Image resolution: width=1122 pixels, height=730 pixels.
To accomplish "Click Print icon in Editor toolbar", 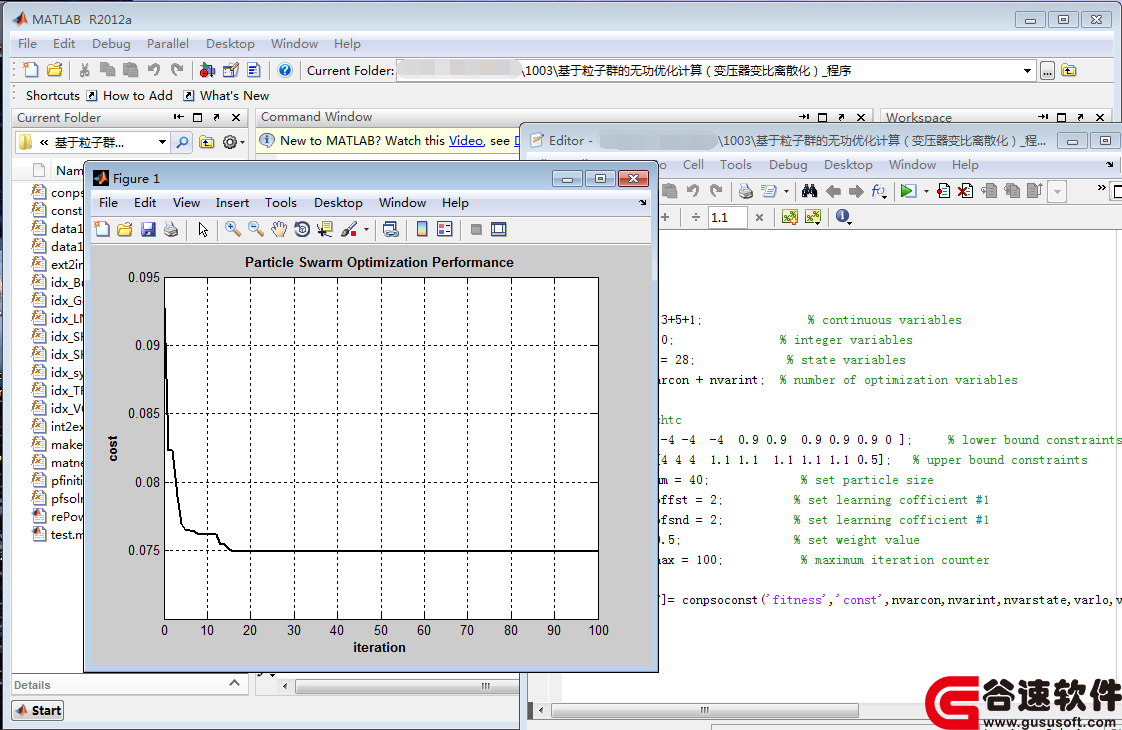I will 746,191.
